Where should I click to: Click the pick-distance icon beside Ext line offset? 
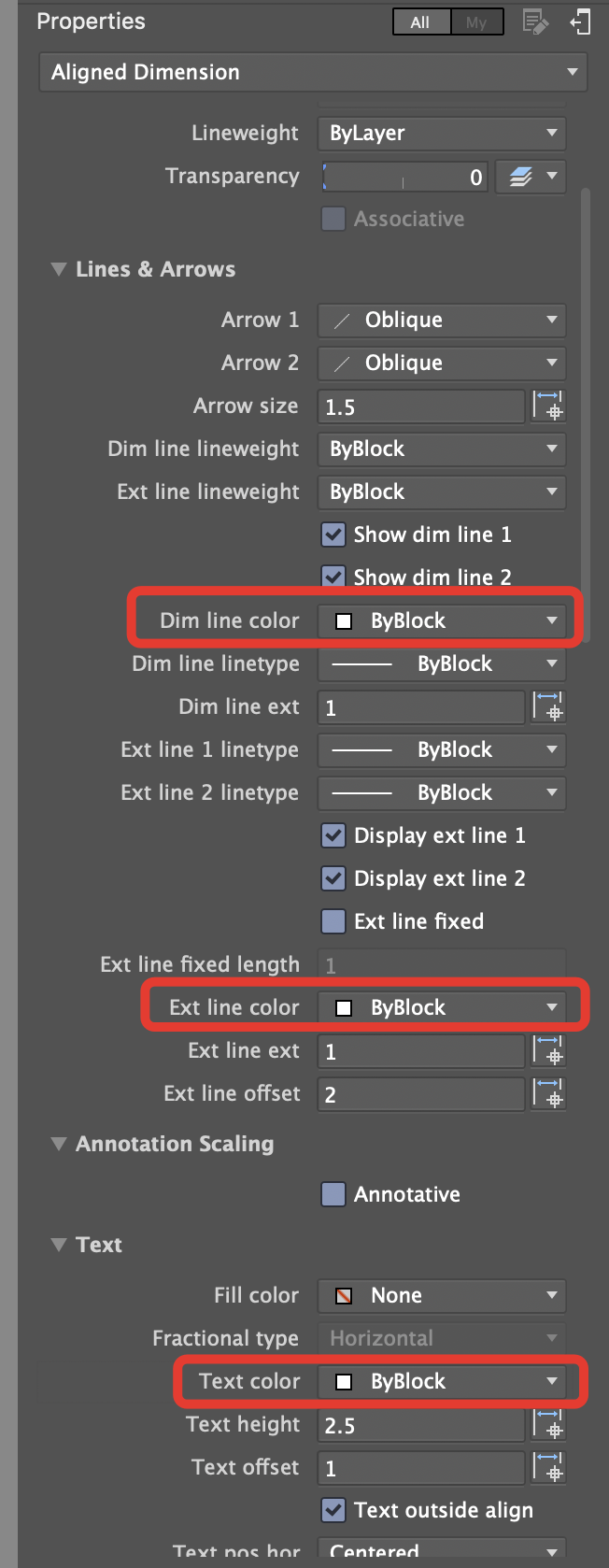(549, 1093)
